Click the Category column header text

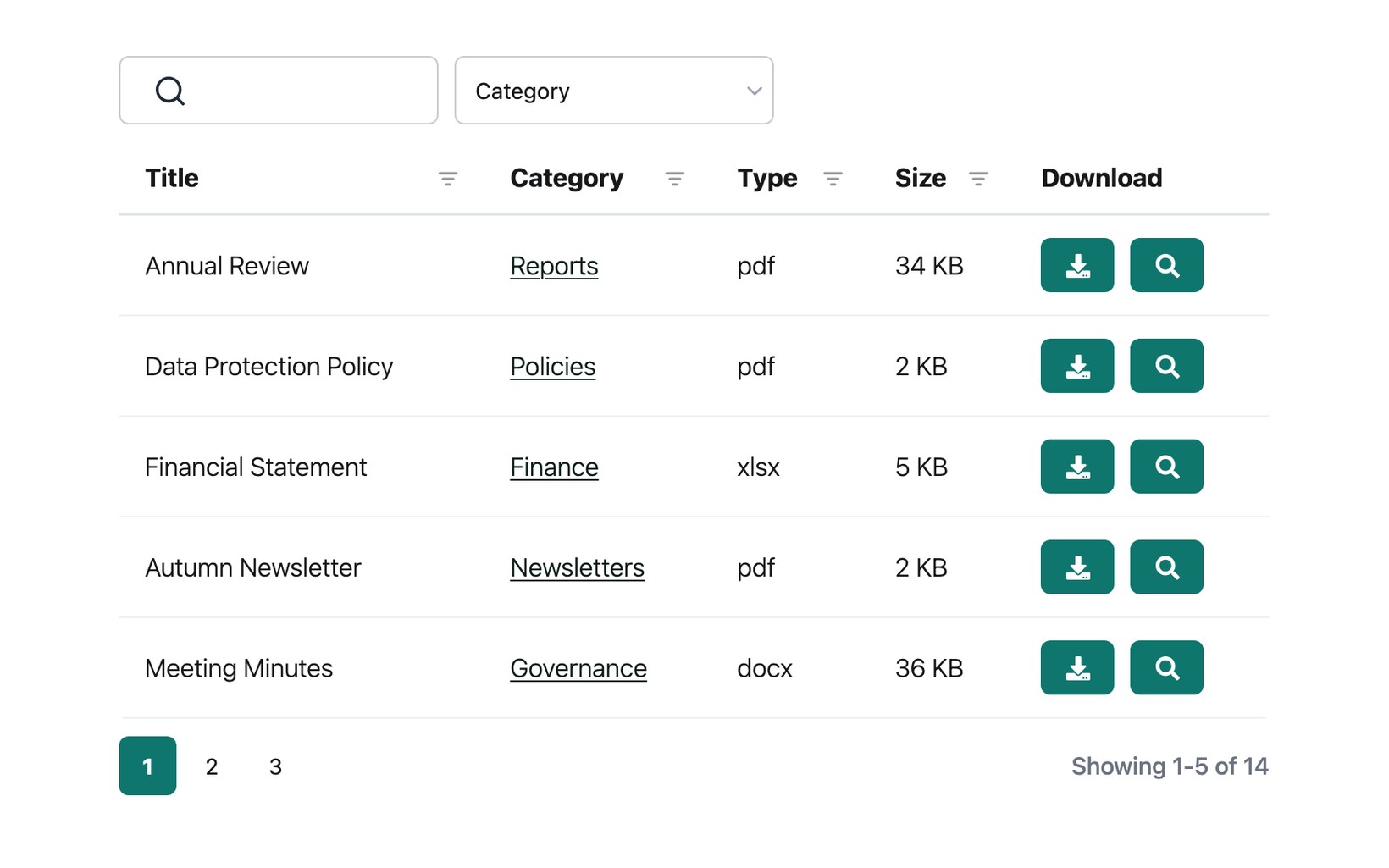point(567,178)
